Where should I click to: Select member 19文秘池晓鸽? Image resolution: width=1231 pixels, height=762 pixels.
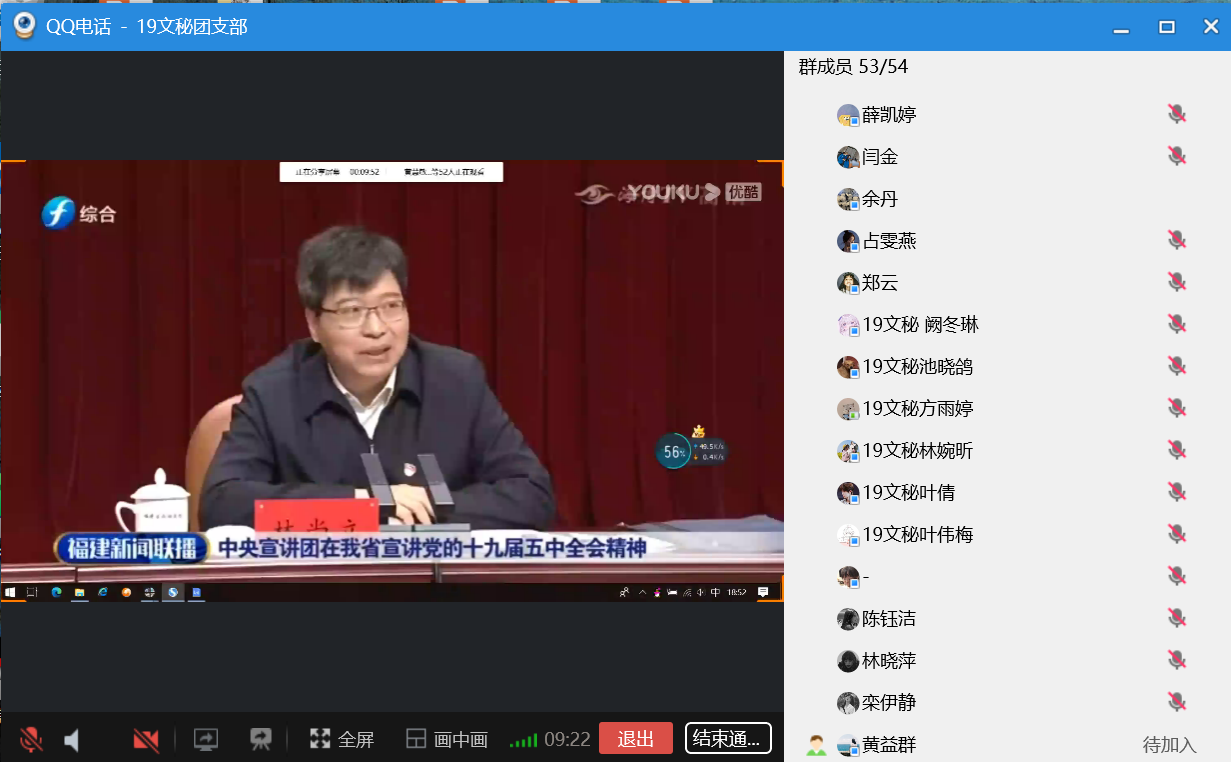tap(917, 367)
